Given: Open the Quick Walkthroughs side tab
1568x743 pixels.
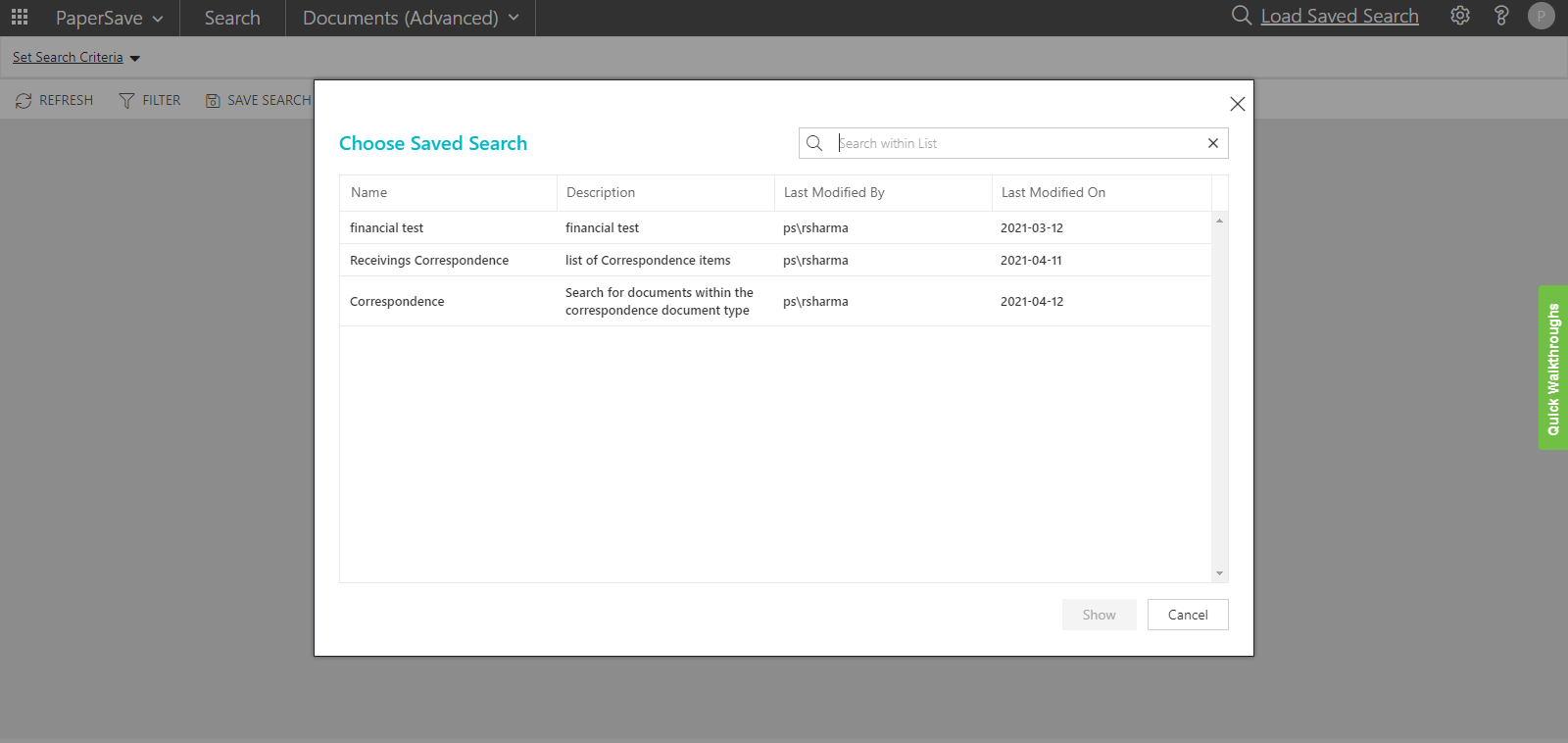Looking at the screenshot, I should point(1553,368).
